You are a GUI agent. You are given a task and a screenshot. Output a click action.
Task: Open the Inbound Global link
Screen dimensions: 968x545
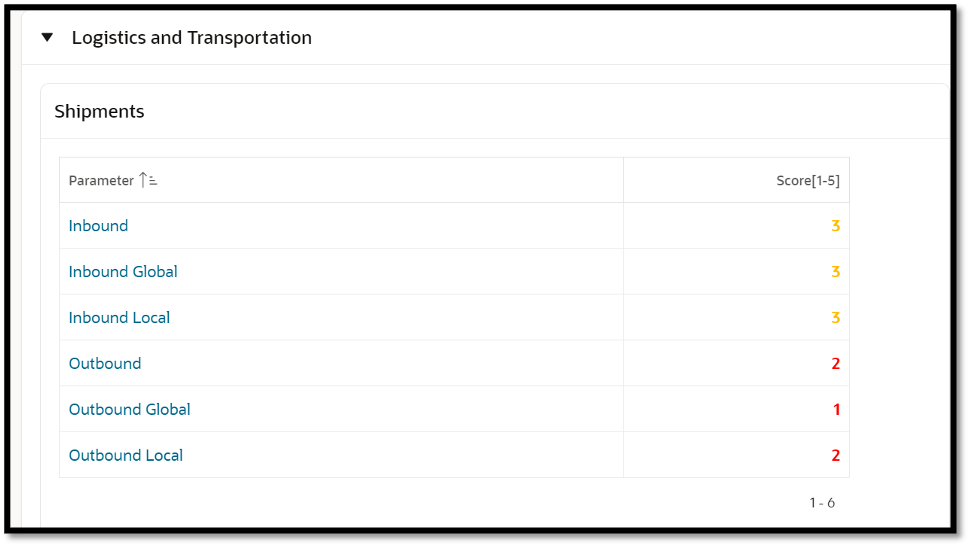[123, 272]
